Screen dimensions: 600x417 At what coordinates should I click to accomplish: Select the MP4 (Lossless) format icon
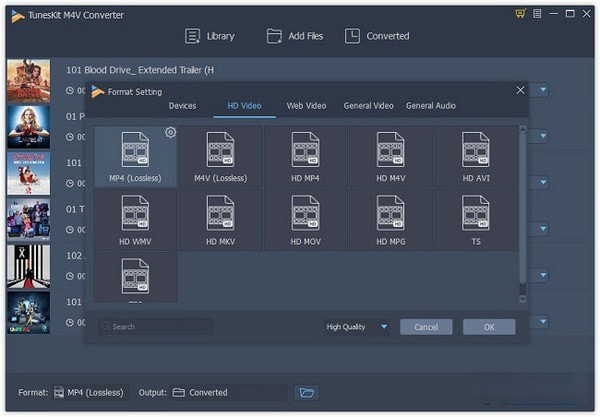point(135,150)
